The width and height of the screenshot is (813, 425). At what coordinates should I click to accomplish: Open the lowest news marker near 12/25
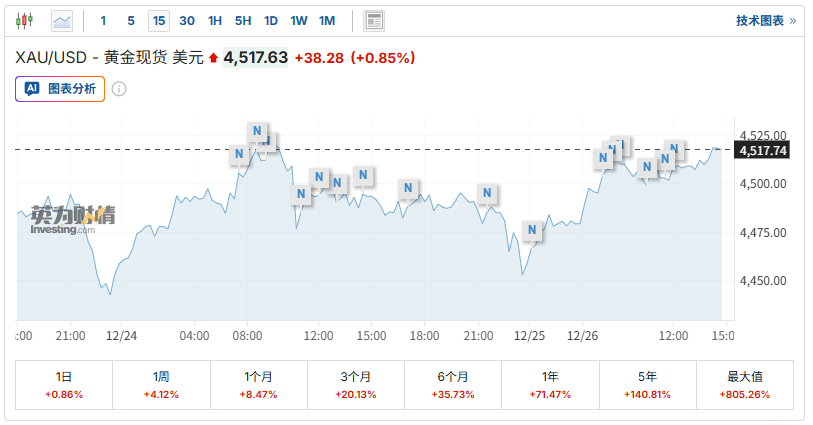(532, 230)
